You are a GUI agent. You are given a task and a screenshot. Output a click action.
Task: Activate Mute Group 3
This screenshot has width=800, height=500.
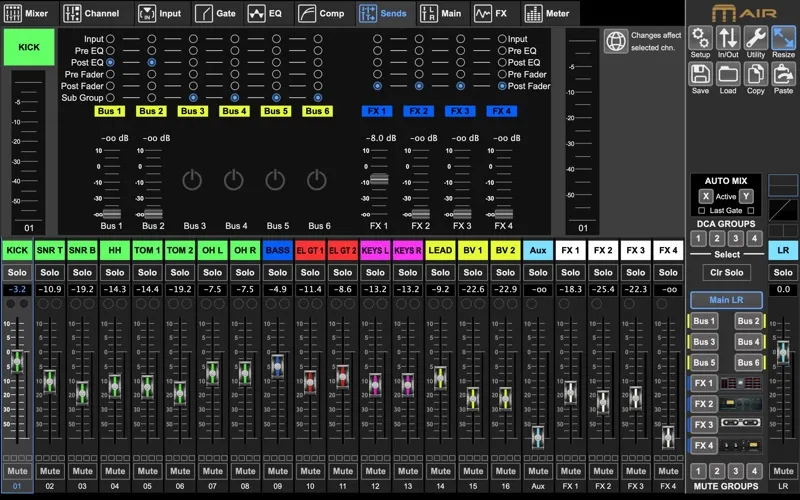point(735,471)
